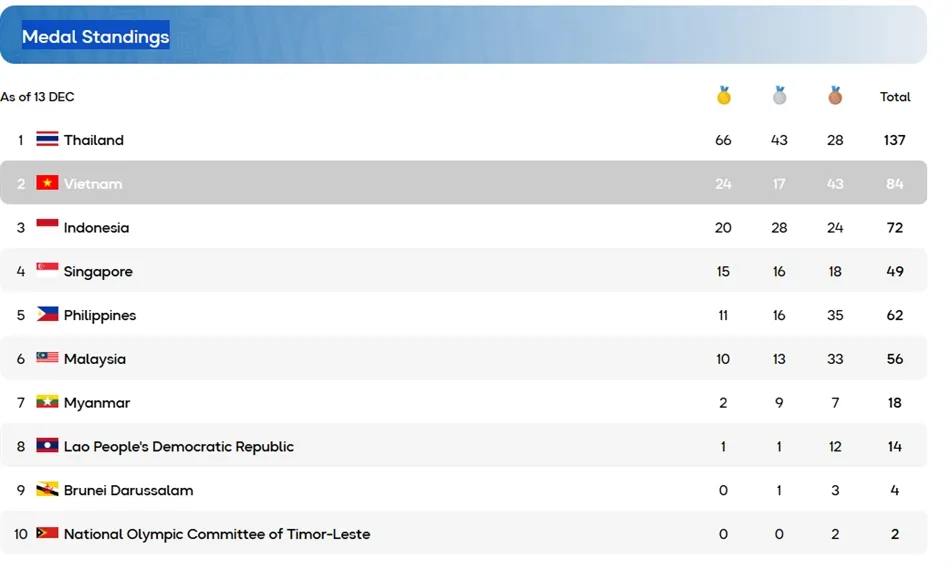Image resolution: width=950 pixels, height=570 pixels.
Task: Open Lao People's Democratic Republic entry
Action: click(x=178, y=447)
